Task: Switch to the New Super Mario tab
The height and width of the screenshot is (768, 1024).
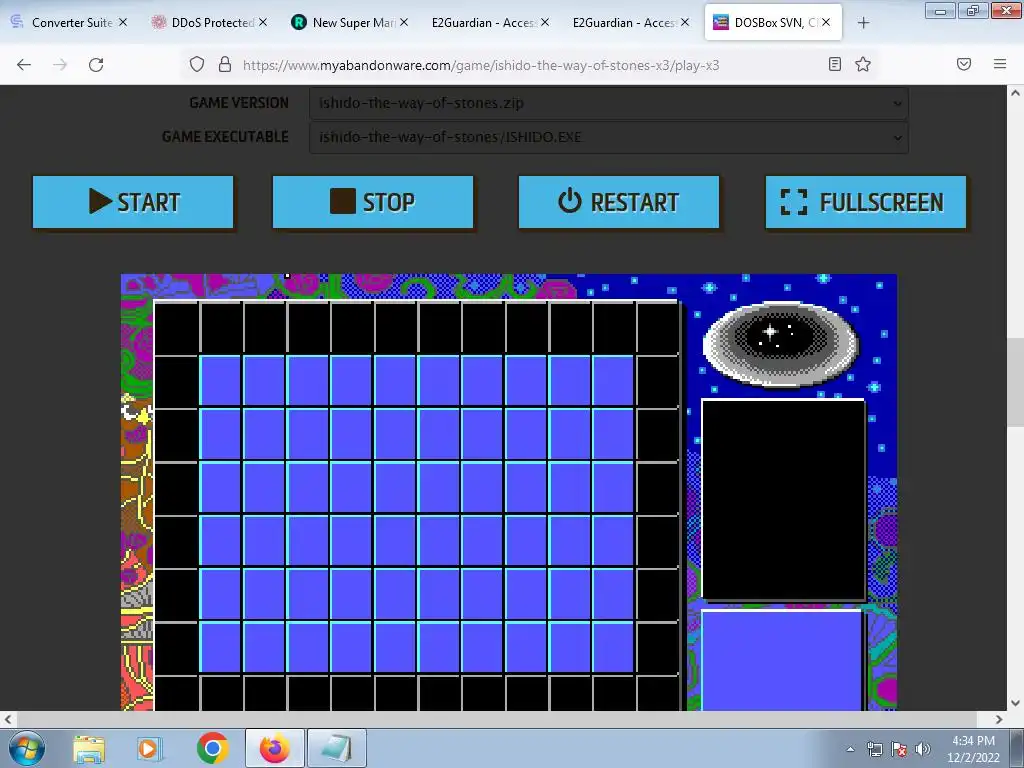Action: point(350,22)
